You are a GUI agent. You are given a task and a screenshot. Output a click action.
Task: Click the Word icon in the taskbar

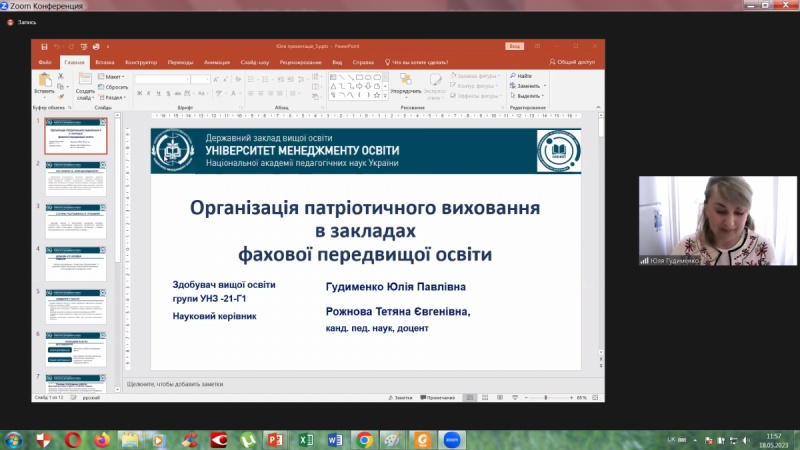(x=336, y=439)
